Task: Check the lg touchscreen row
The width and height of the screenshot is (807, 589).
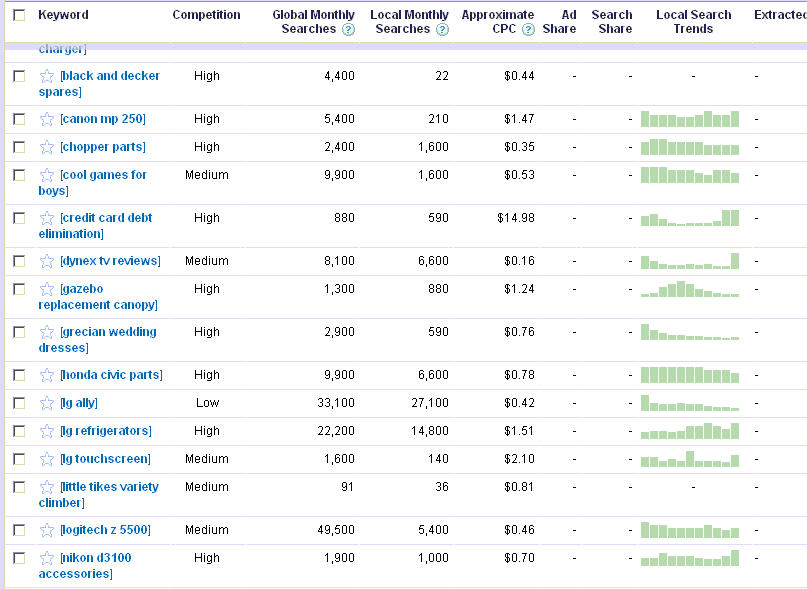Action: pyautogui.click(x=19, y=459)
